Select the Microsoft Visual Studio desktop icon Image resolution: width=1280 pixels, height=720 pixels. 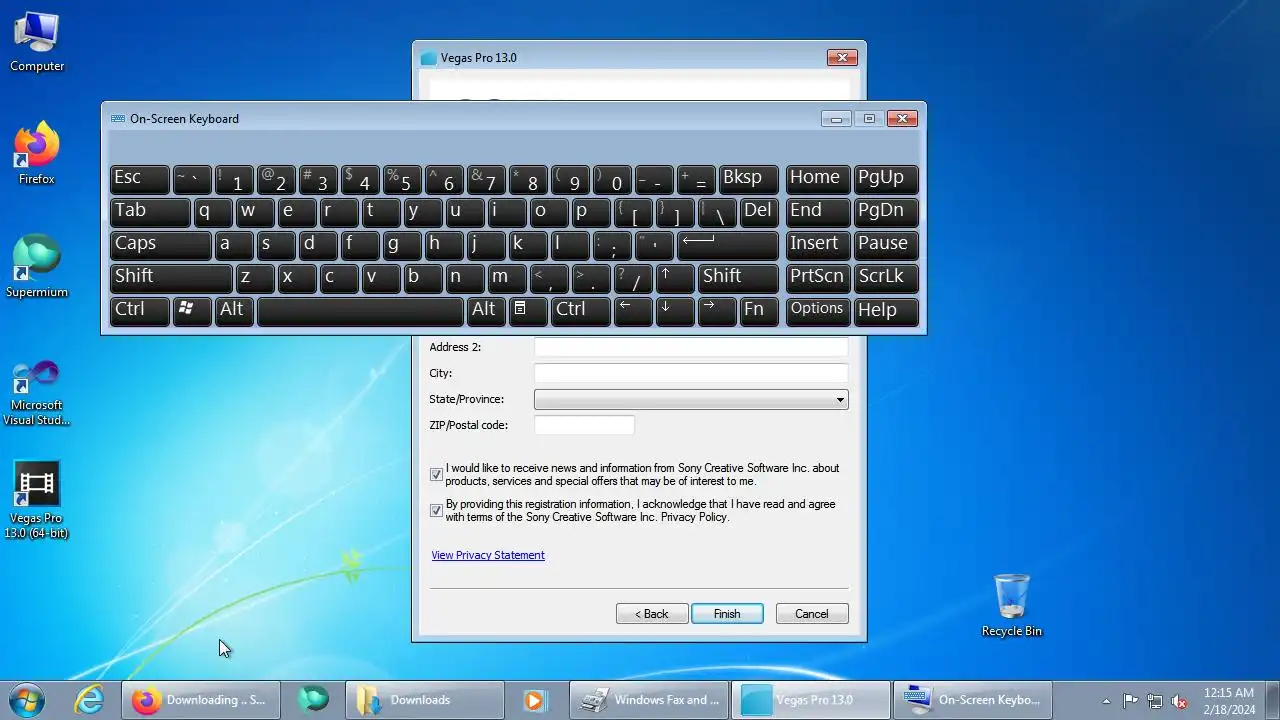[37, 392]
